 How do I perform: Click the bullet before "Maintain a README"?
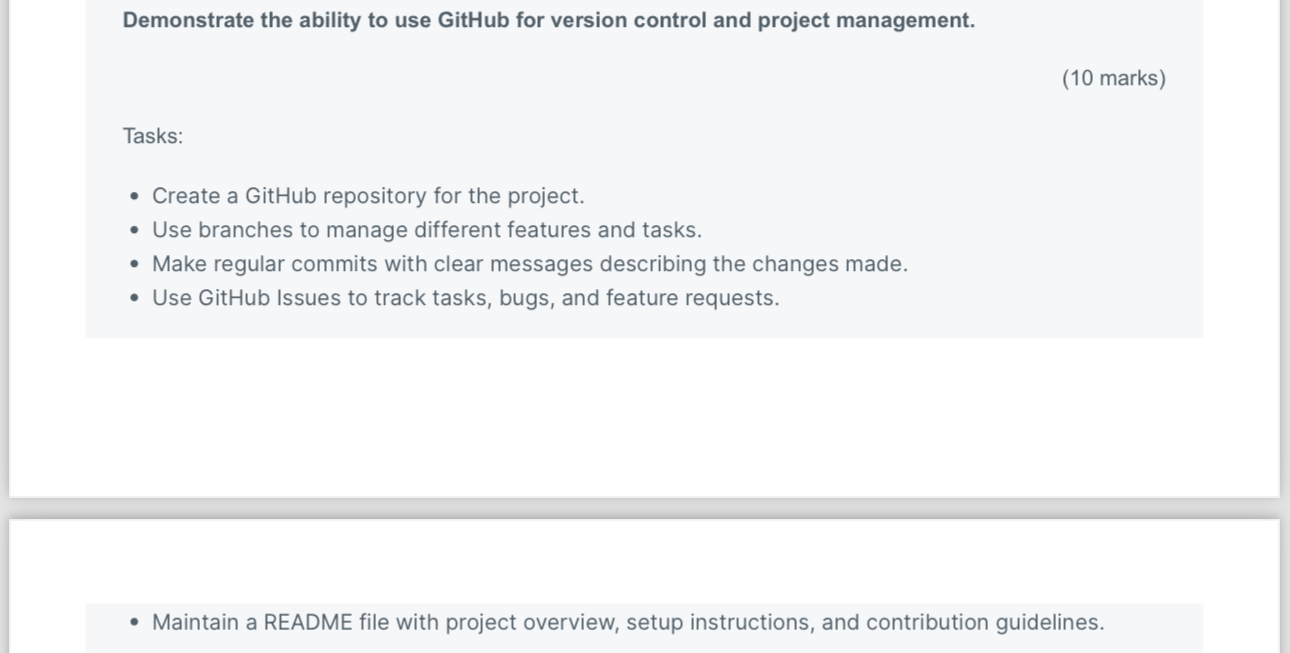coord(135,623)
